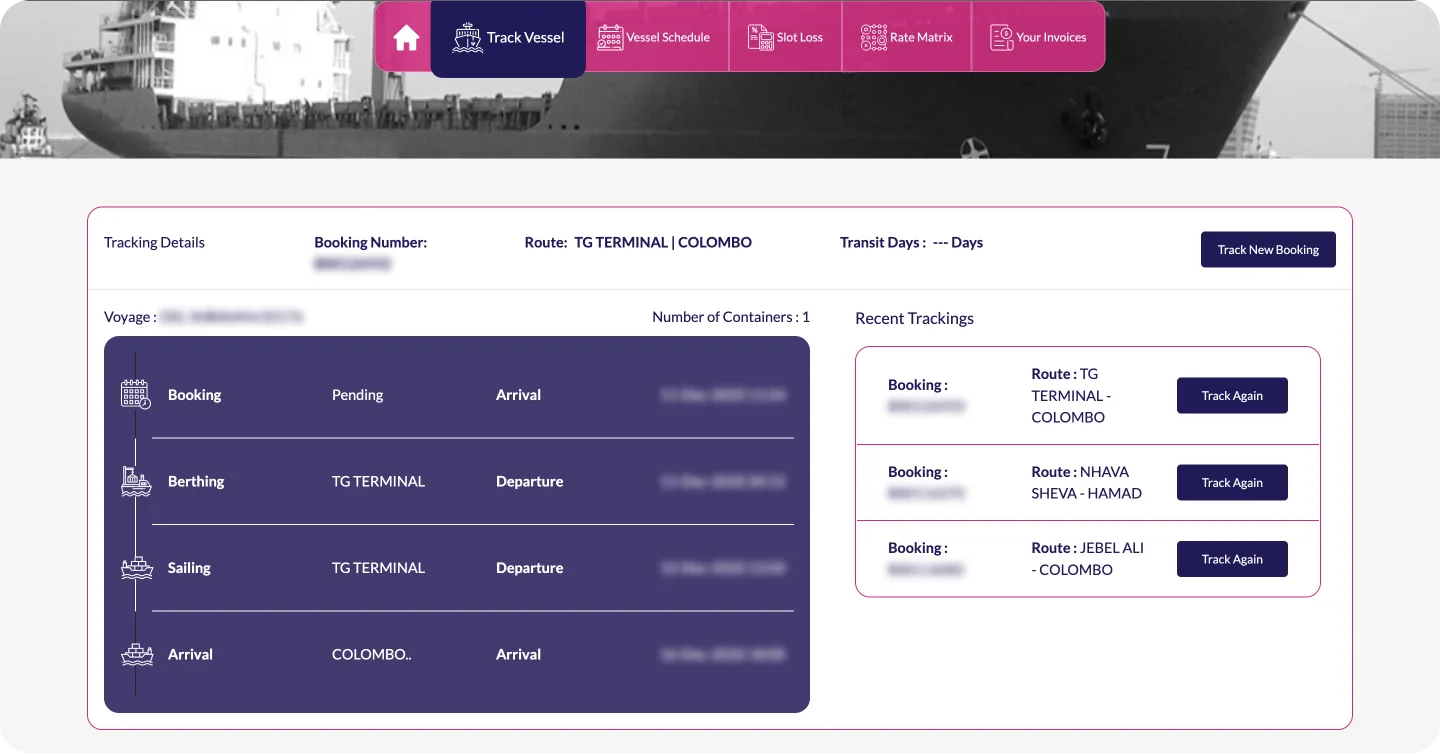Track Again the NHAVA SHEVA - HAMAD booking
Screen dimensions: 1440x753
tap(1232, 483)
